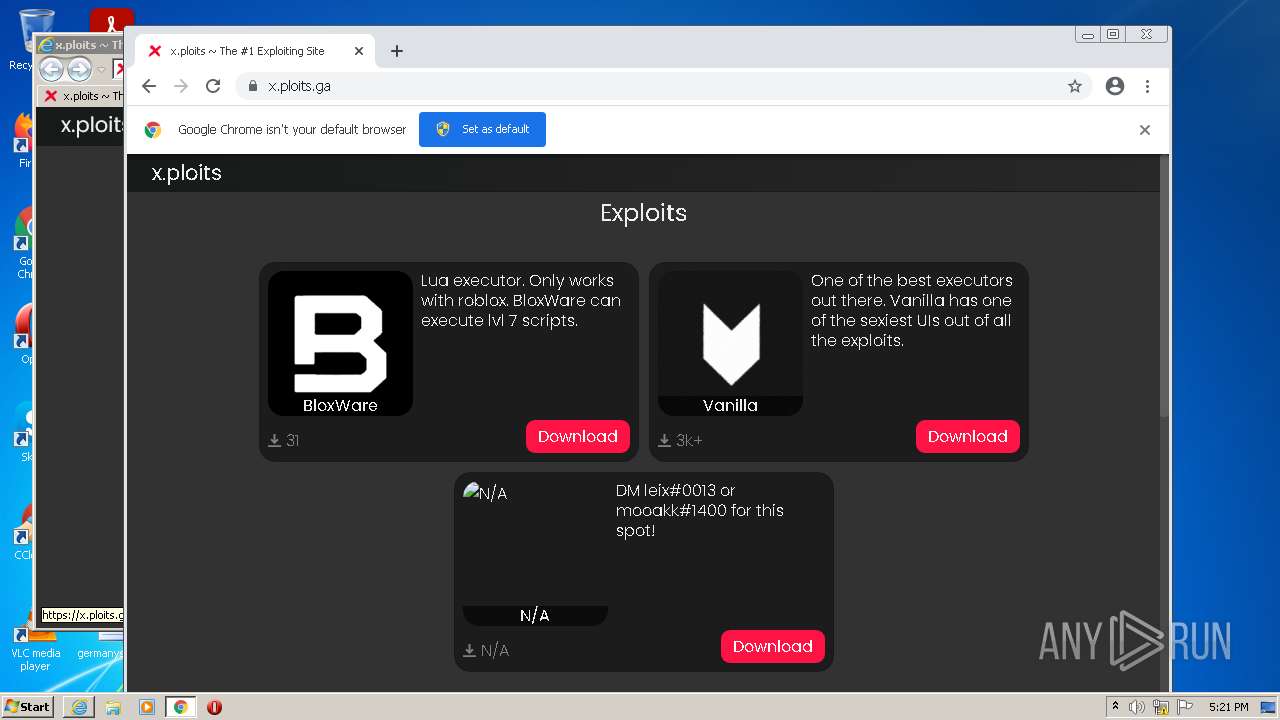Click the Action Center flag icon

point(1184,707)
